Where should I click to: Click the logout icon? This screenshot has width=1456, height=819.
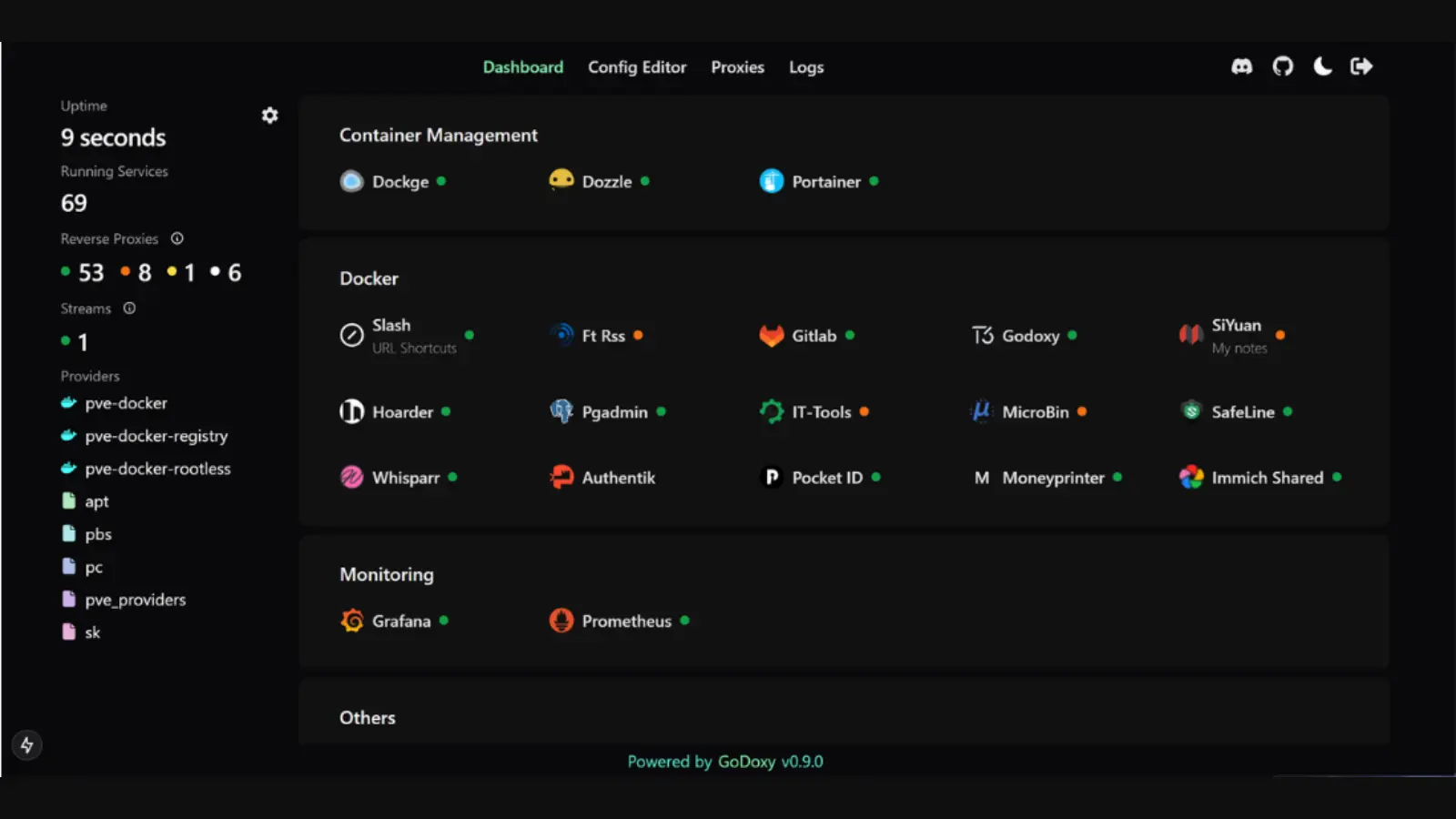pyautogui.click(x=1361, y=66)
